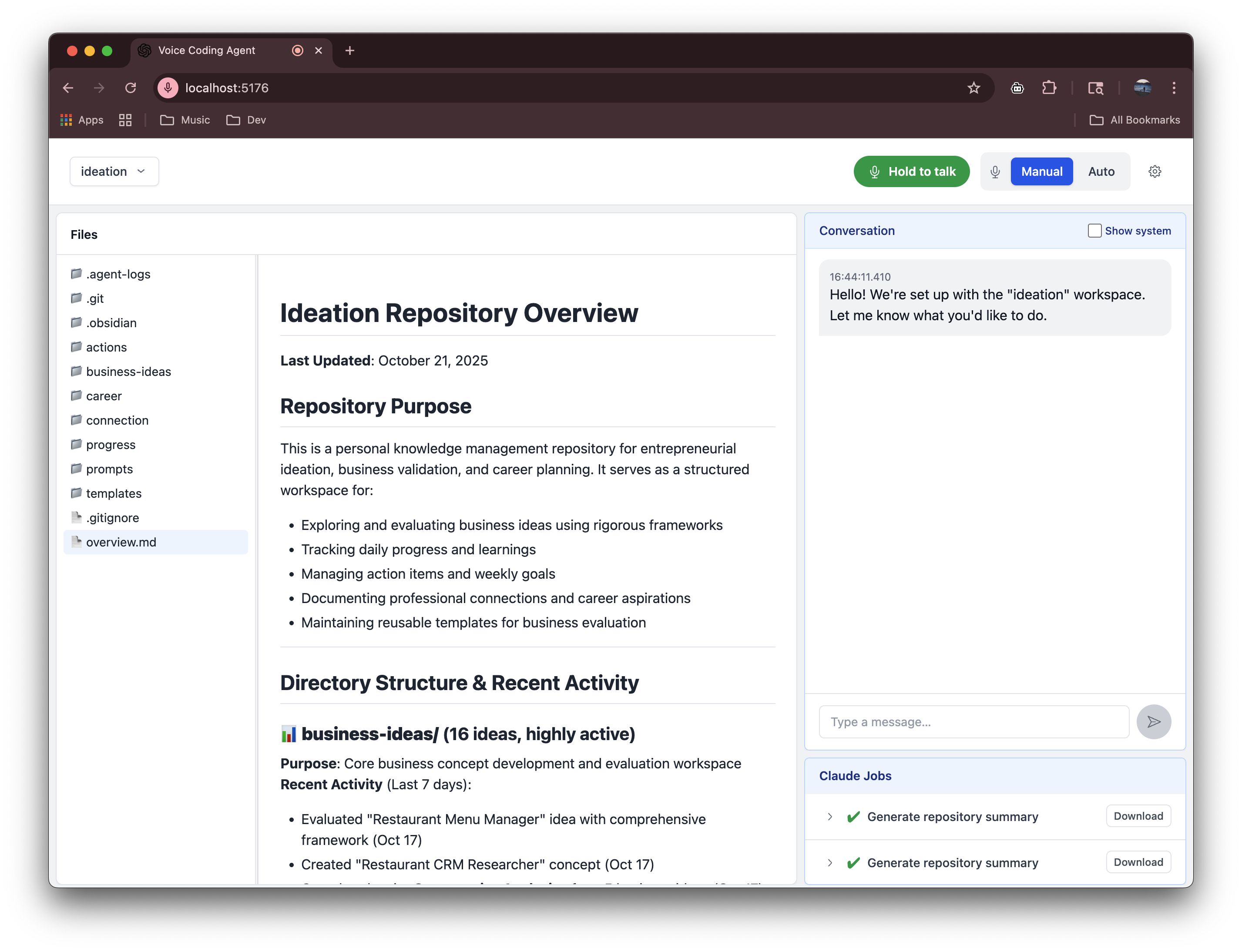The width and height of the screenshot is (1242, 952).
Task: Open the ideation workspace dropdown
Action: (x=114, y=172)
